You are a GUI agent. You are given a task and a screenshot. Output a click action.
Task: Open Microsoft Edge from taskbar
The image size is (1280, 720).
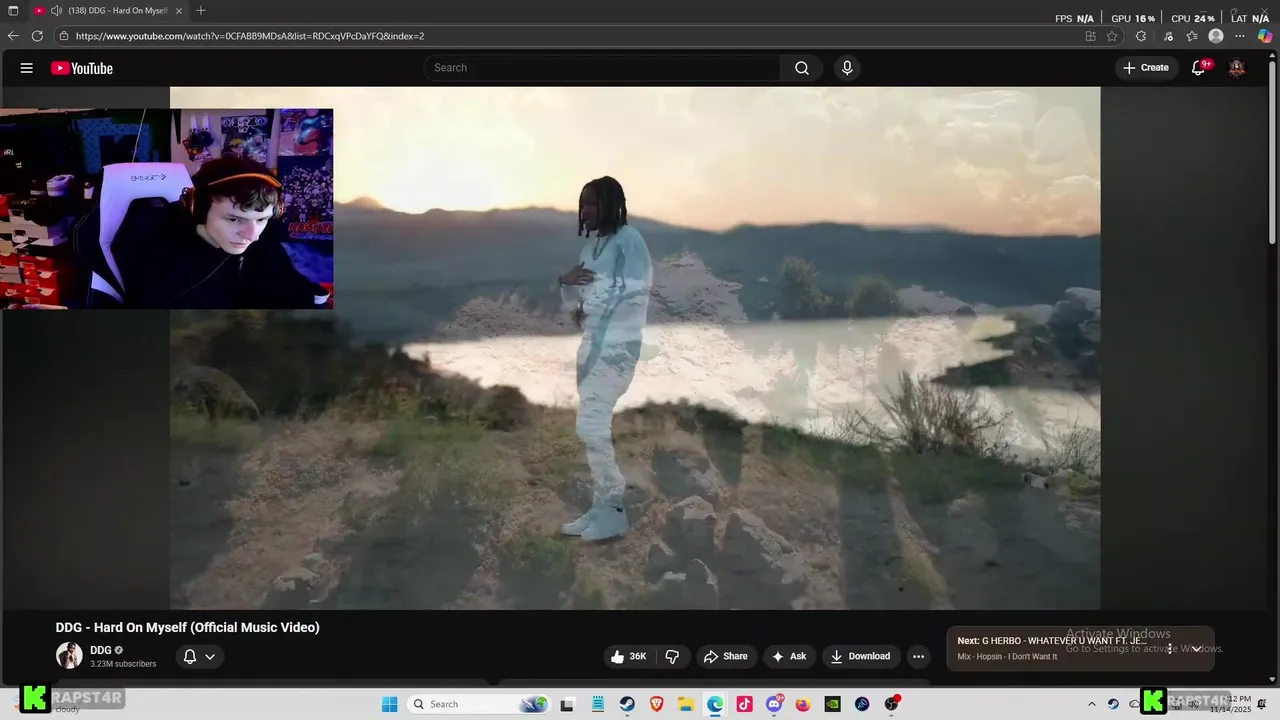pyautogui.click(x=715, y=704)
